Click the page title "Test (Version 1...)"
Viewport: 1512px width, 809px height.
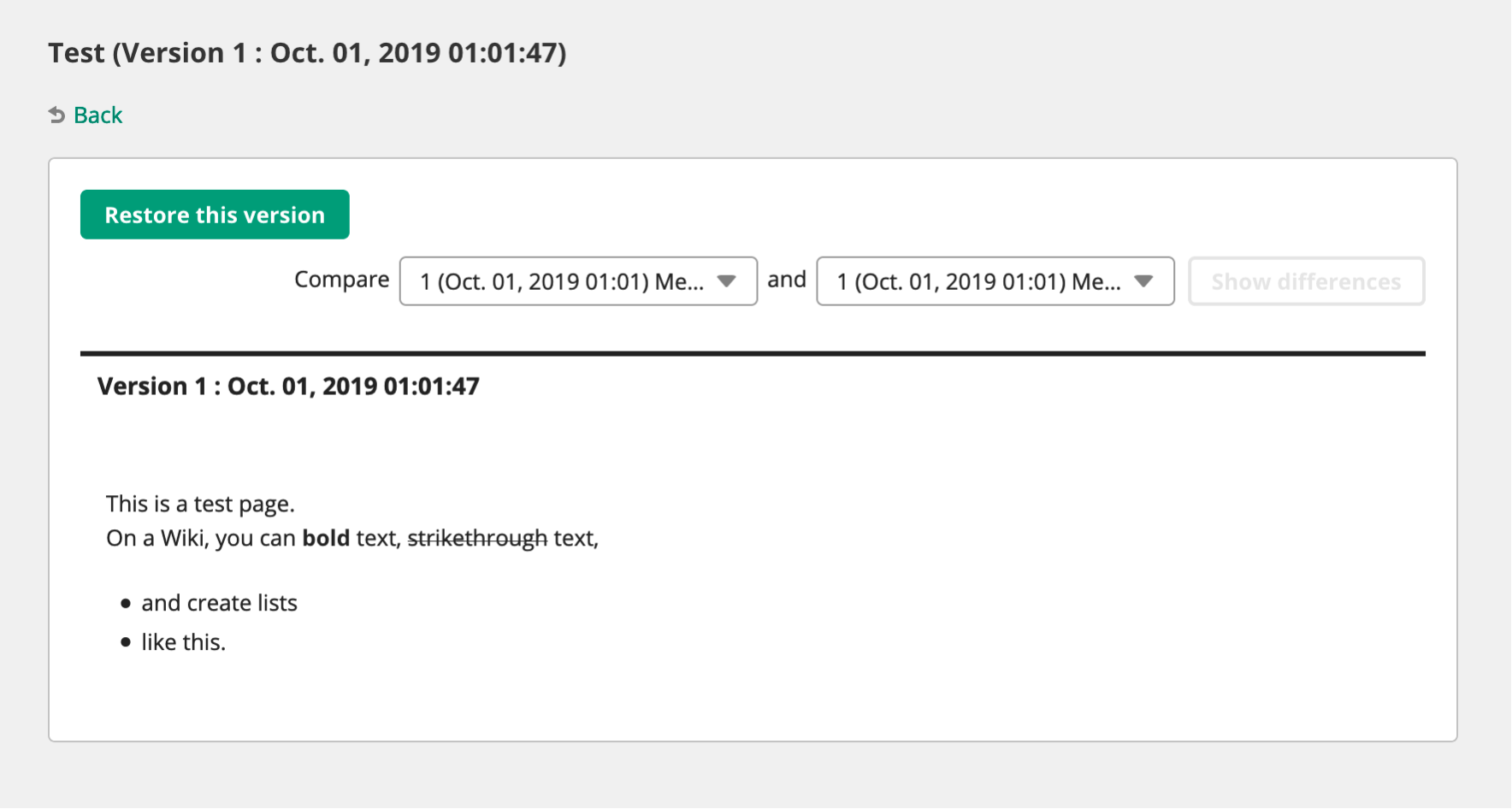click(x=307, y=53)
